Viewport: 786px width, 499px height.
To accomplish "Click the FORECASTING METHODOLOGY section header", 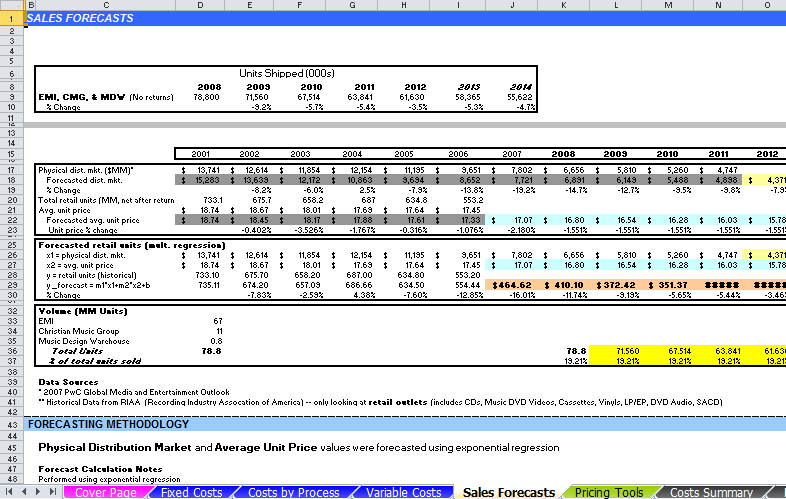I will click(108, 424).
